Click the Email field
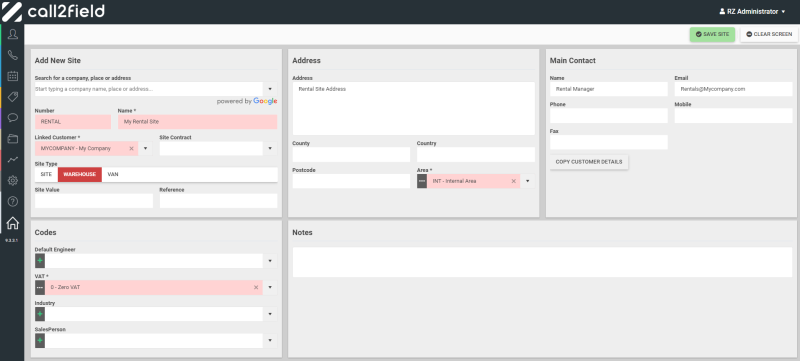 tap(733, 89)
